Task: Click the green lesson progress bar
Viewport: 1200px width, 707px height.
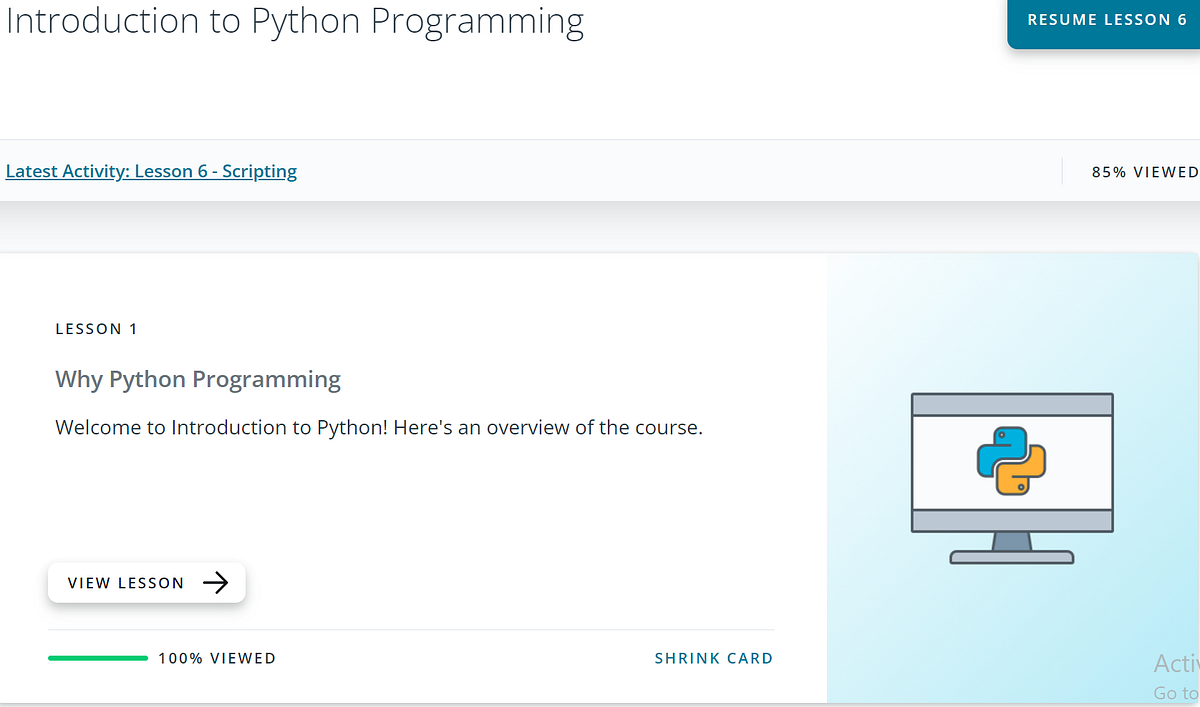Action: pos(98,658)
